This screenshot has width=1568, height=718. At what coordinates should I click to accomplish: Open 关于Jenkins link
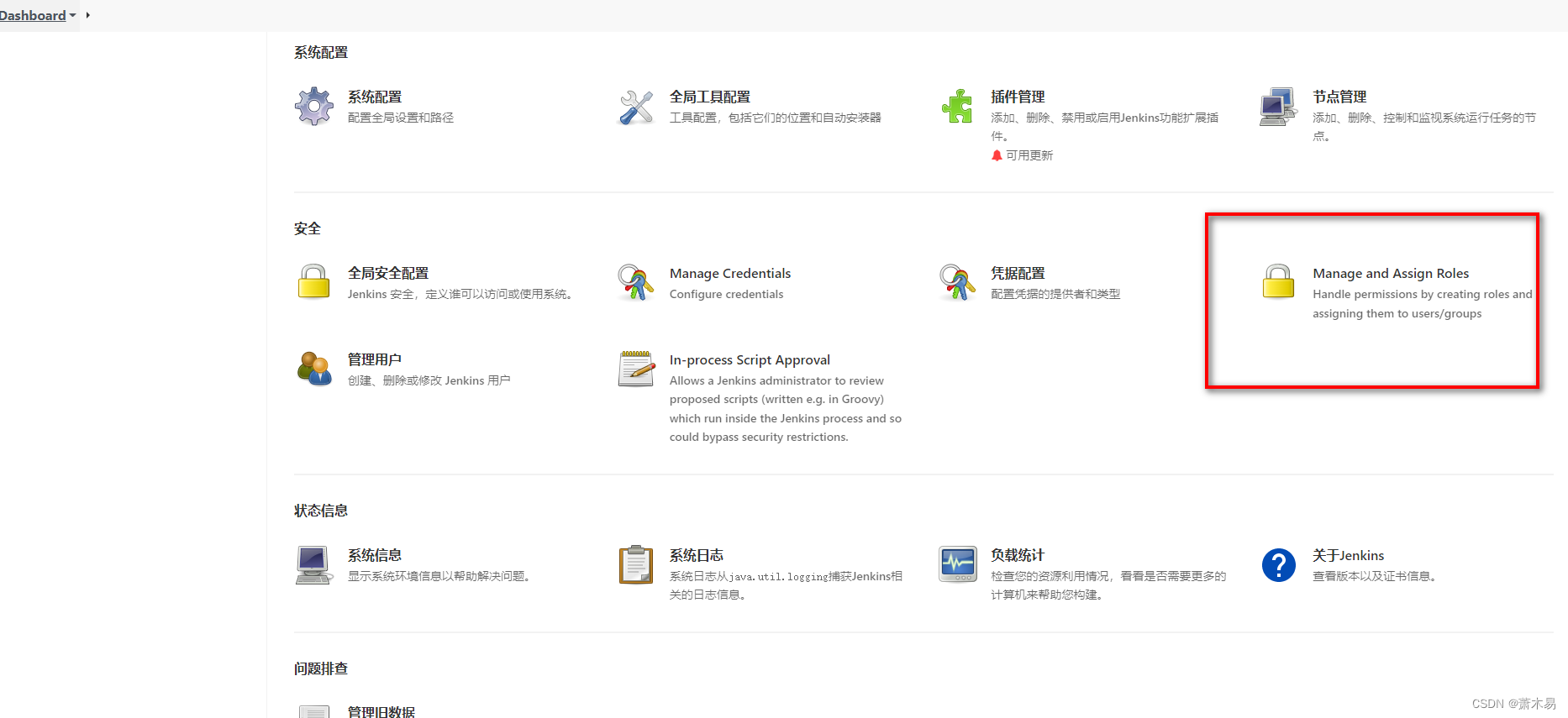pyautogui.click(x=1348, y=555)
